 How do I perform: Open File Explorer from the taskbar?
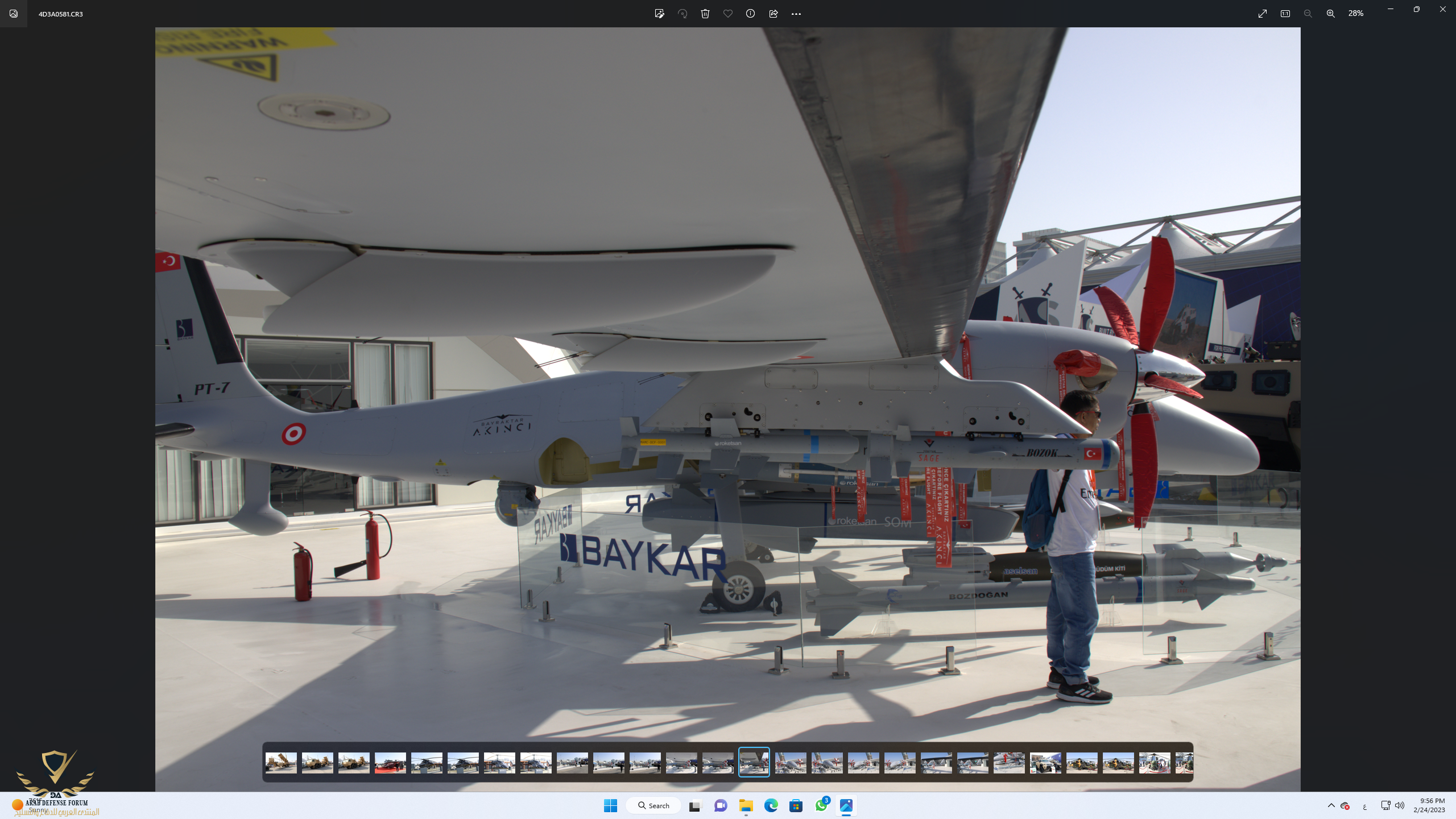click(x=746, y=805)
